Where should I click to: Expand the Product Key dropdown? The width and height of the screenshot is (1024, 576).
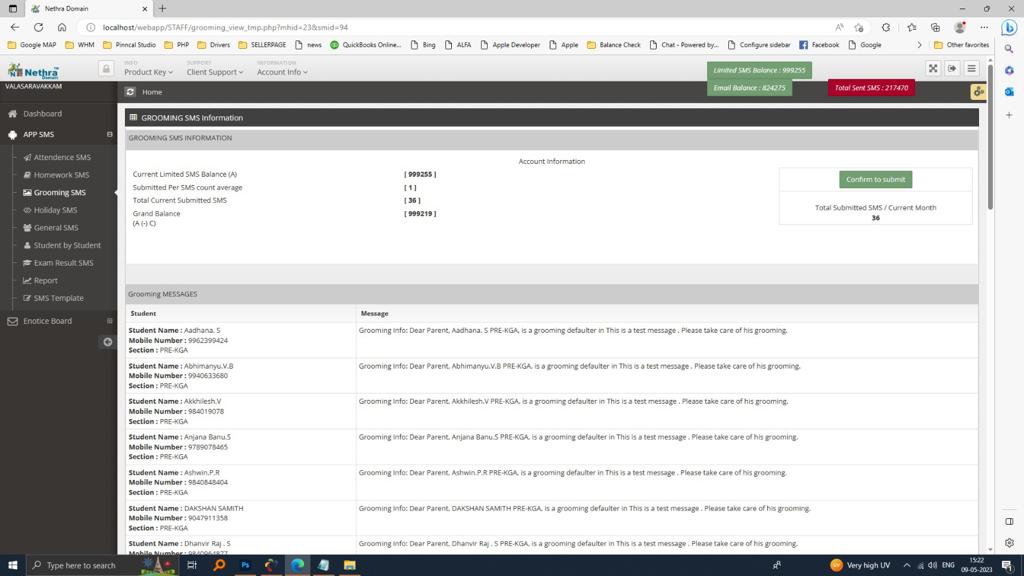(148, 72)
